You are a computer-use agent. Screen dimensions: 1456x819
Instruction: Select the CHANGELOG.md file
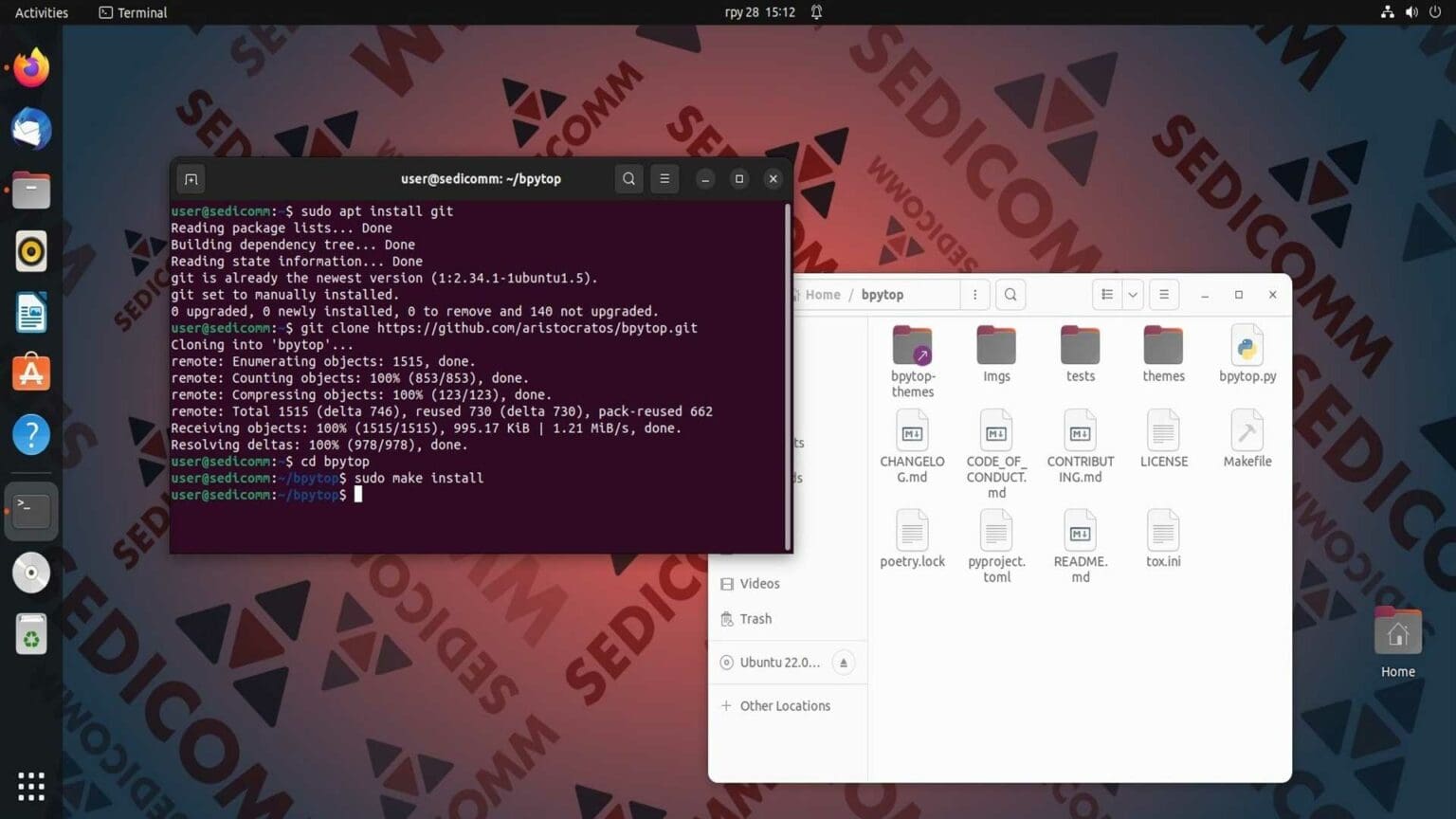coord(912,446)
